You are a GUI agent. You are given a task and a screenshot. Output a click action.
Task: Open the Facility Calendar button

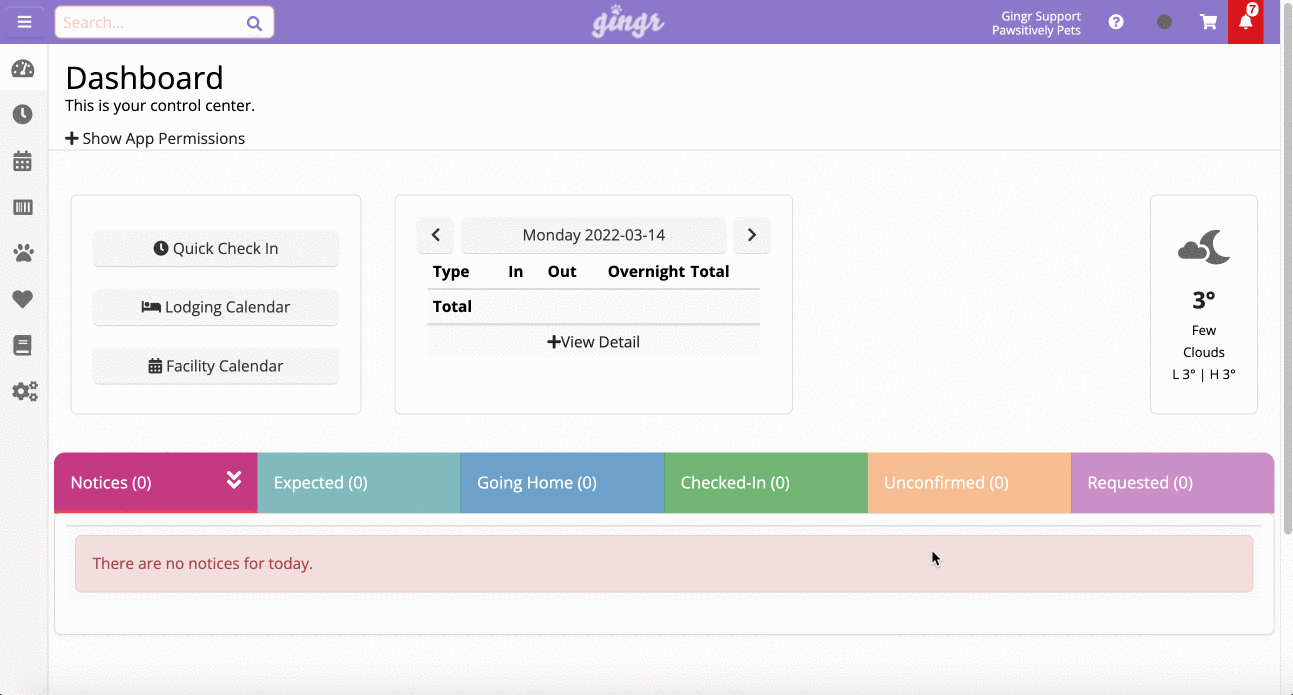point(216,366)
